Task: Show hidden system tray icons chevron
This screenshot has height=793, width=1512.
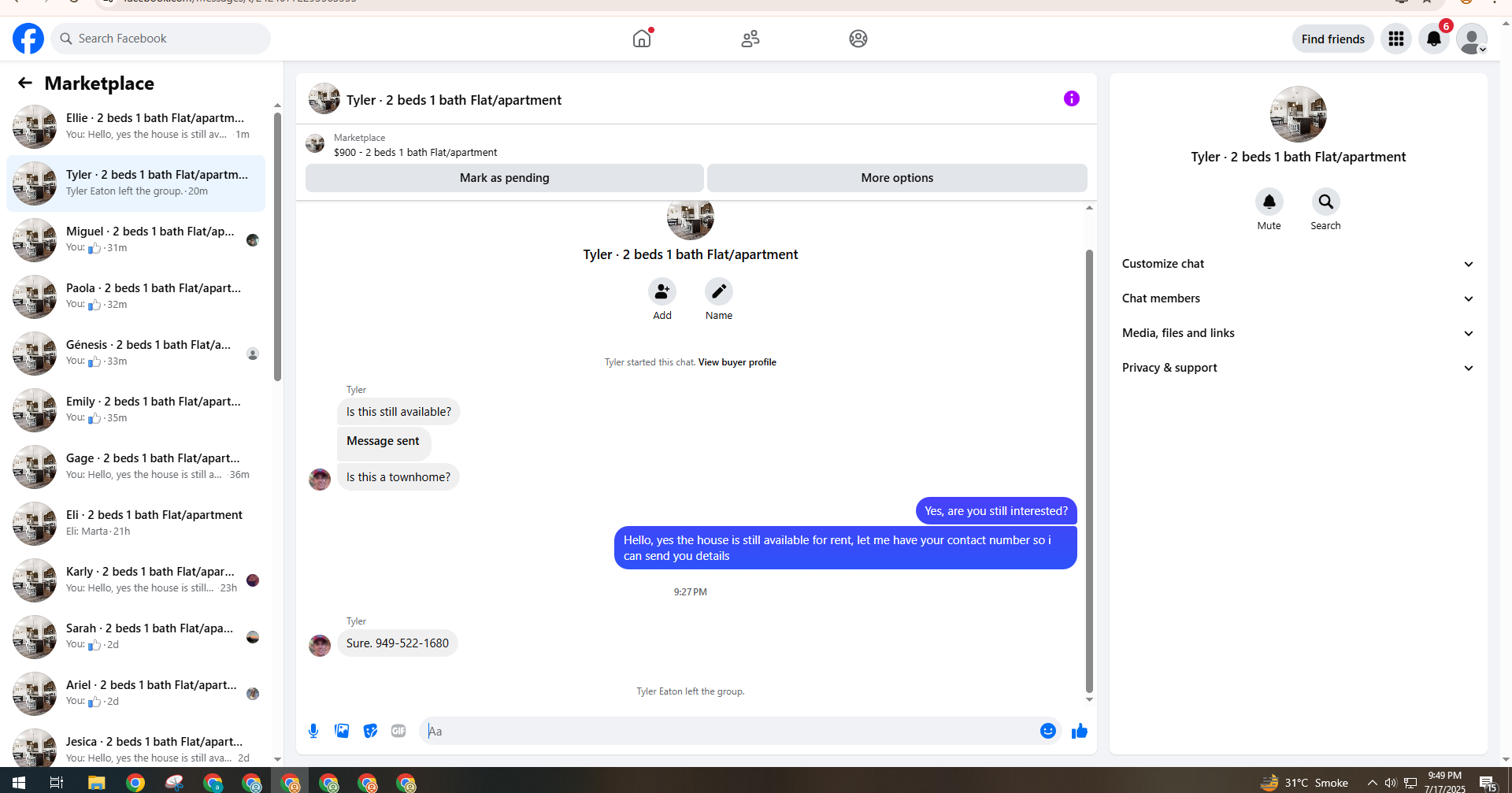Action: point(1372,783)
